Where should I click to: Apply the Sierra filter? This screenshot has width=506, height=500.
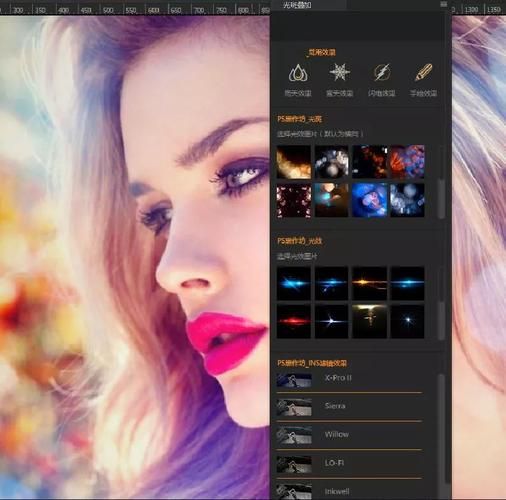click(349, 407)
